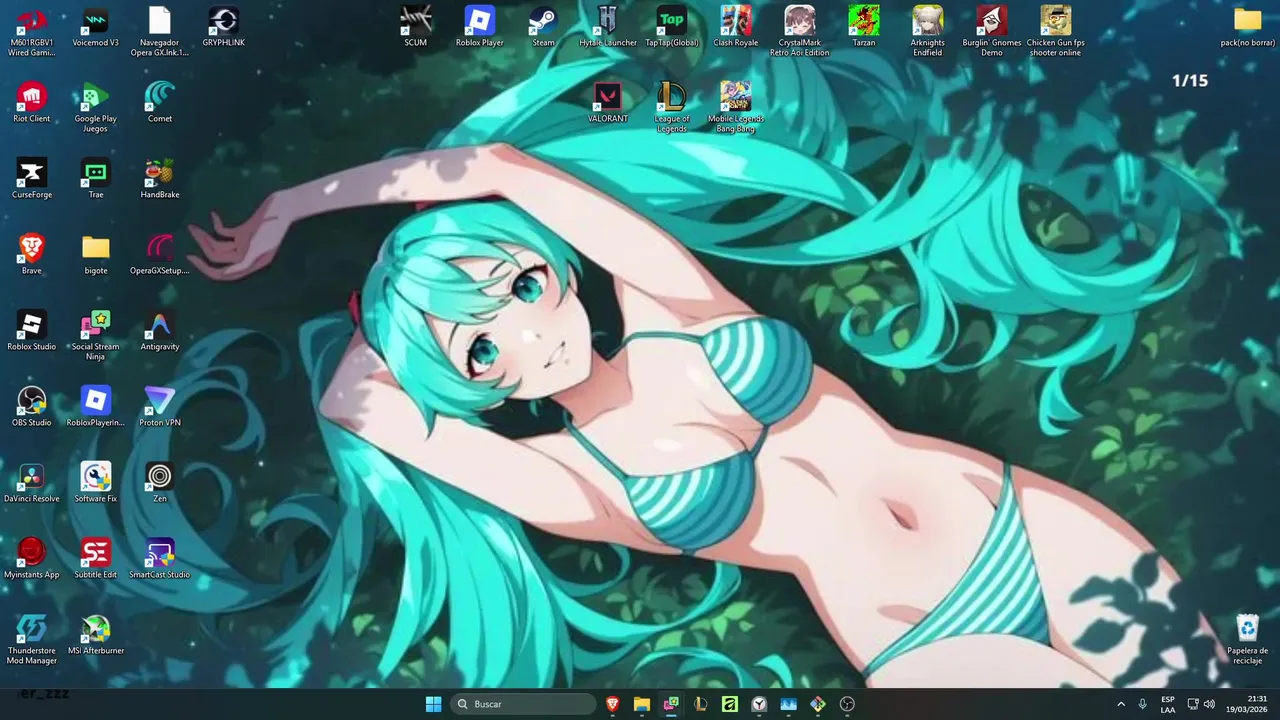1280x720 pixels.
Task: Open Hytale Launcher shortcut
Action: (x=608, y=26)
